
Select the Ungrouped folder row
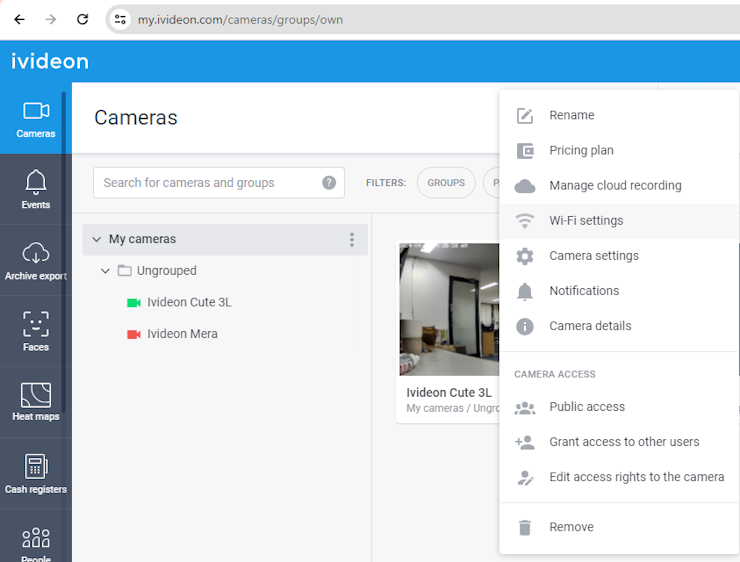click(225, 271)
